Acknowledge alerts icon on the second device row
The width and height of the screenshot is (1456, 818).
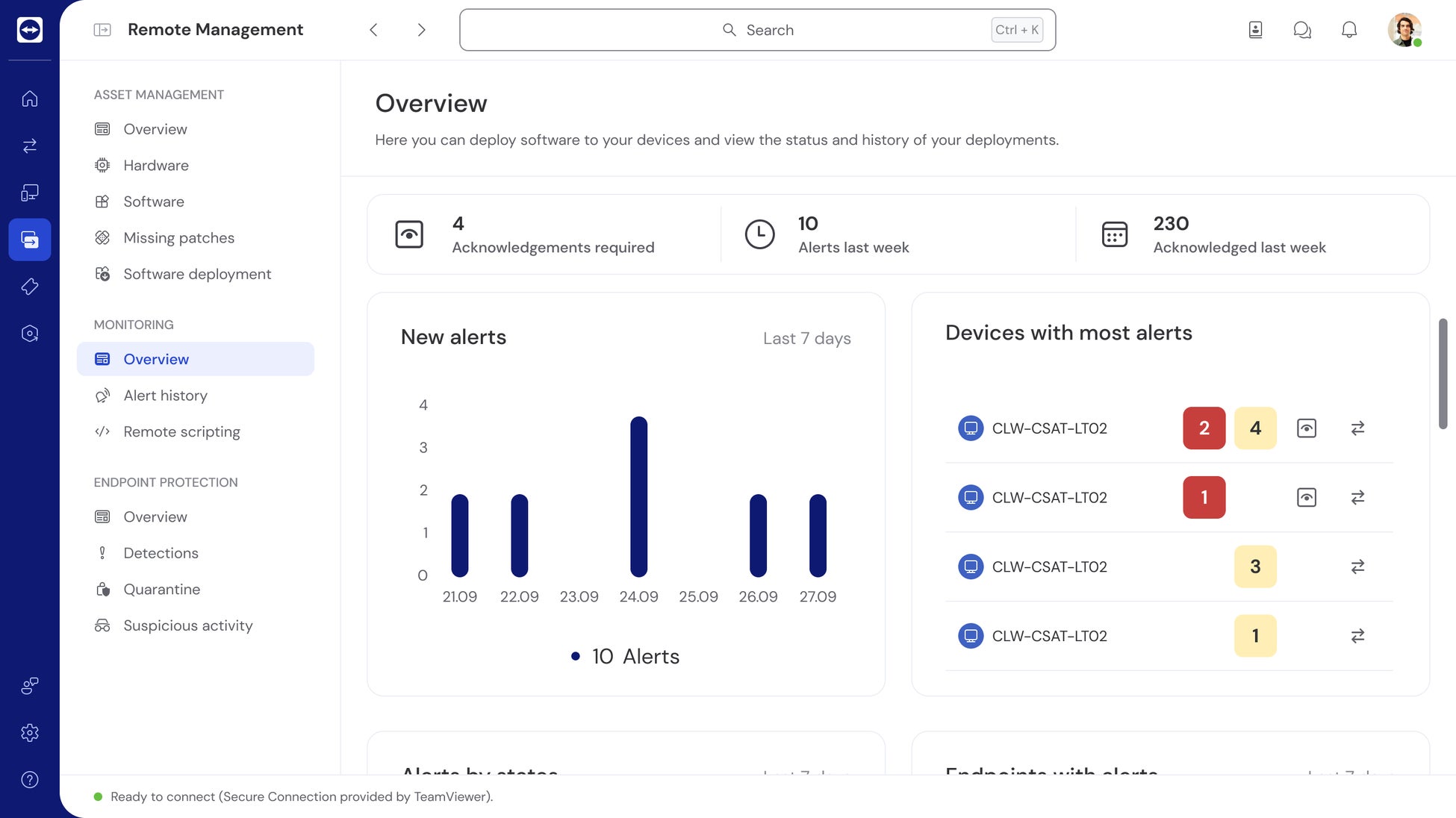click(1306, 497)
